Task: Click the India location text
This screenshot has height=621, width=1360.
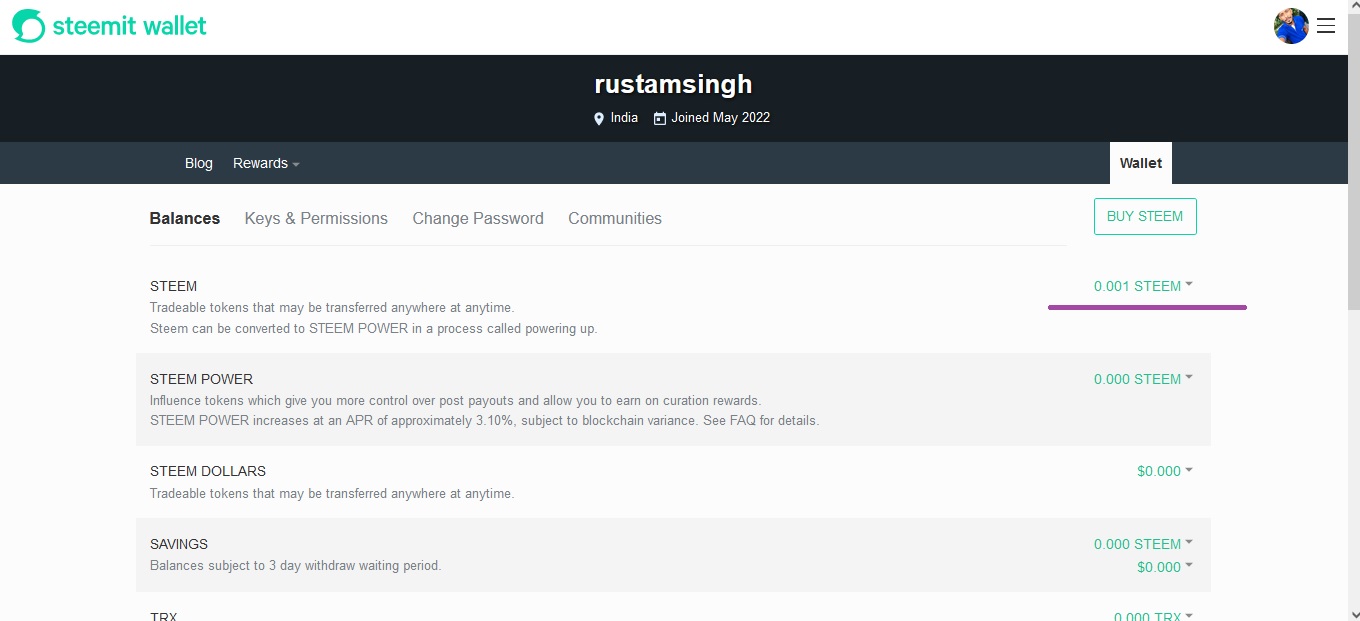Action: [x=624, y=118]
